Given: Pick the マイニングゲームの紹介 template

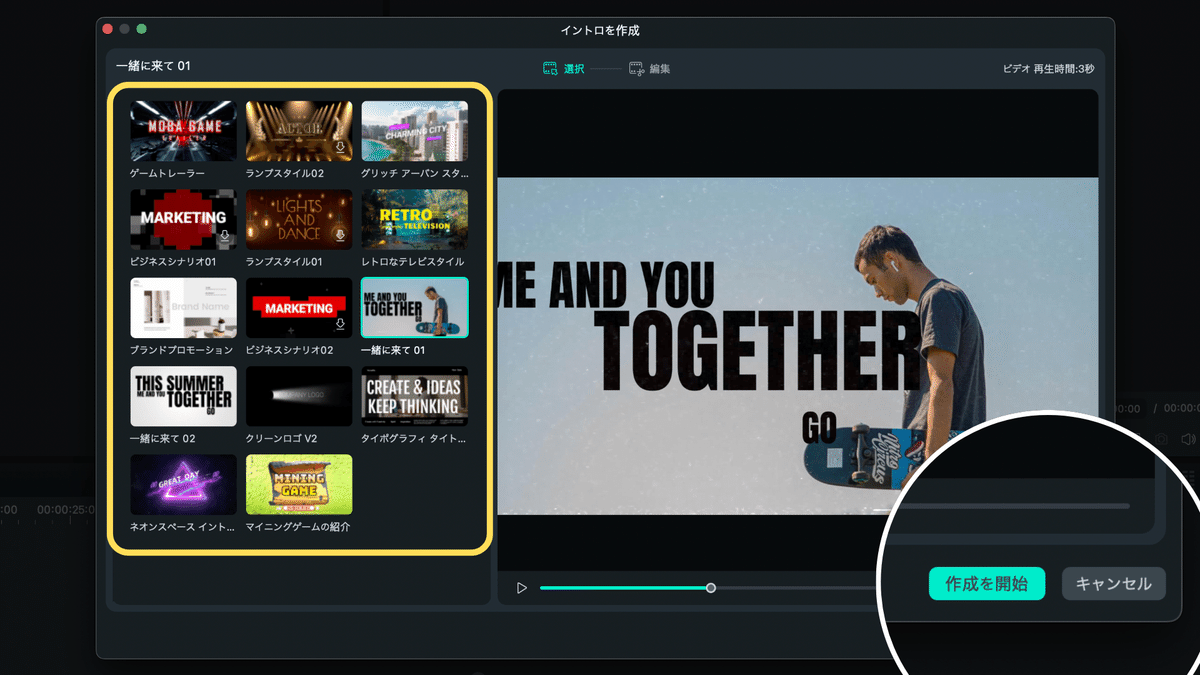Looking at the screenshot, I should (x=299, y=485).
